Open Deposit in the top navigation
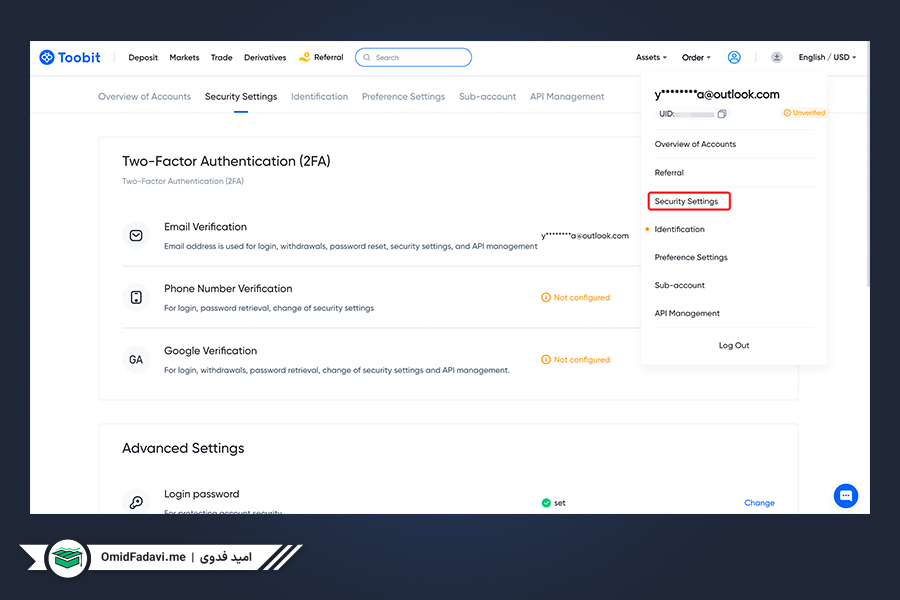 click(143, 57)
